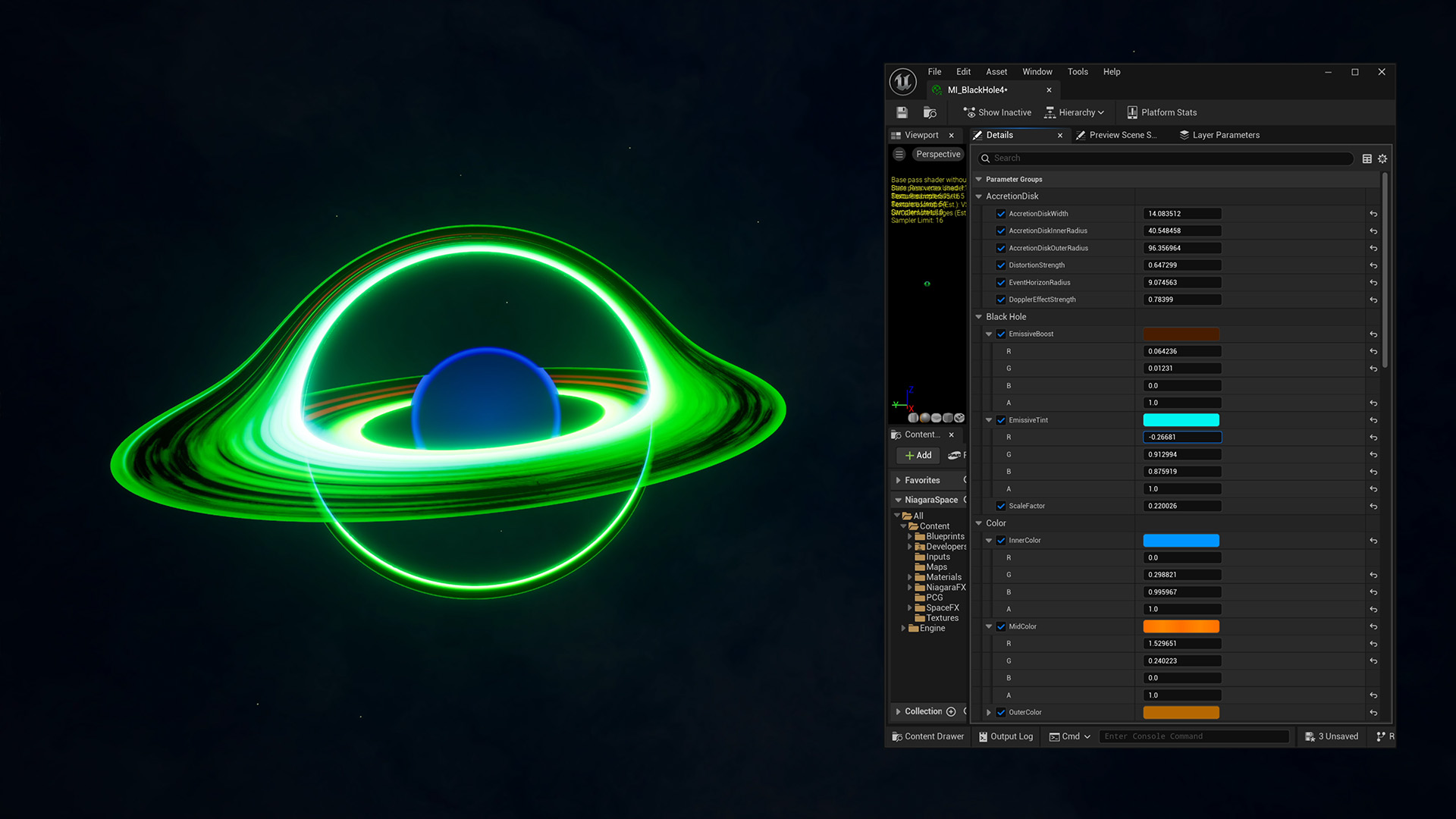Click Browse to asset in Content Browser icon

pos(930,112)
